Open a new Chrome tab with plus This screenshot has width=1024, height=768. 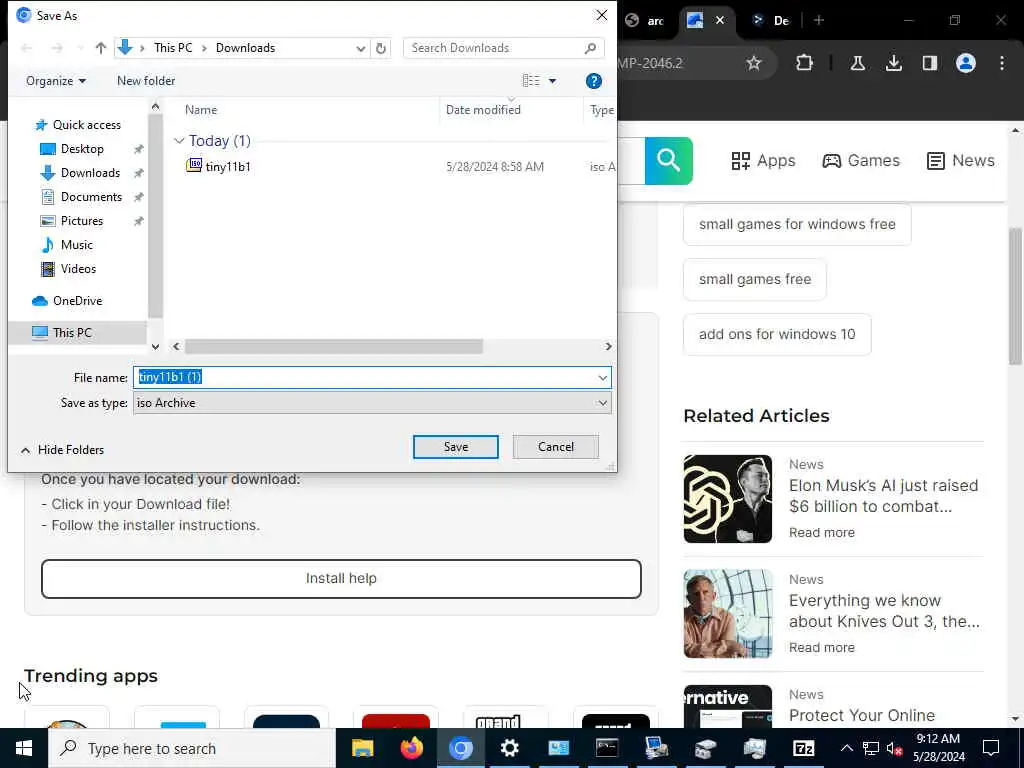point(819,20)
